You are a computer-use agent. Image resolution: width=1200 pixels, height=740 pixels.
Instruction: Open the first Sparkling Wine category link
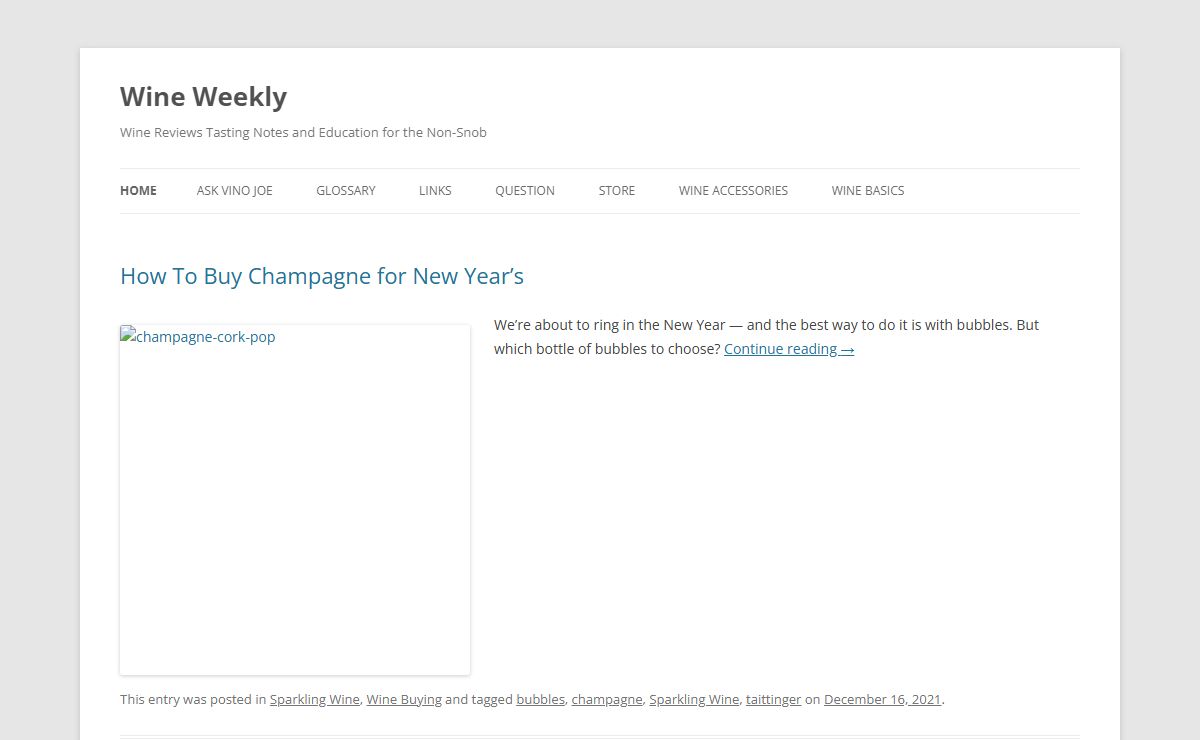pyautogui.click(x=314, y=700)
